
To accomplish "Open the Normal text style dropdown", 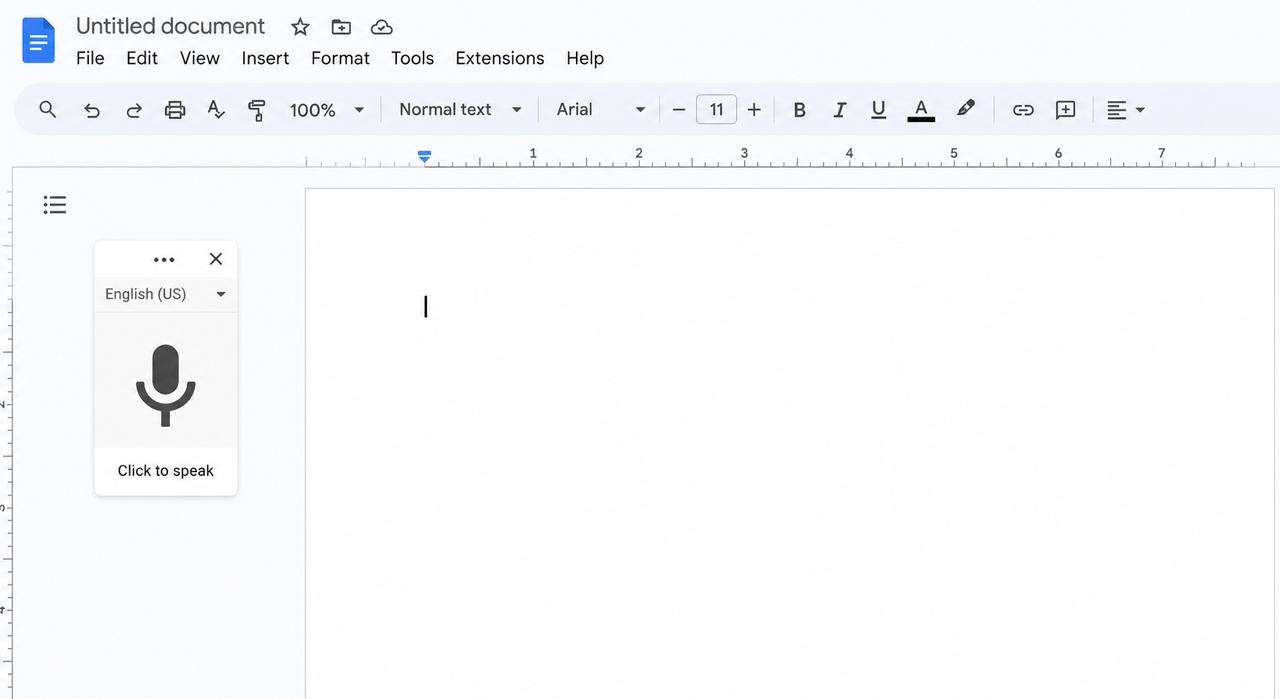I will click(460, 110).
